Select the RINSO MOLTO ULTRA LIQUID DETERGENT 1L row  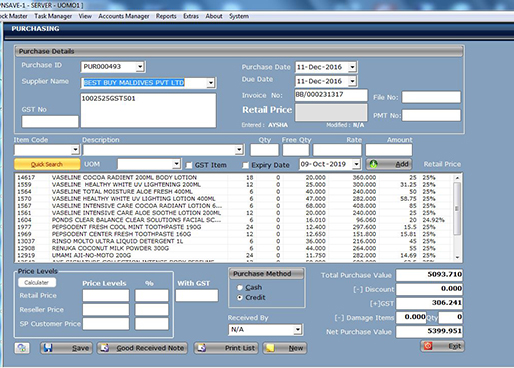point(234,241)
